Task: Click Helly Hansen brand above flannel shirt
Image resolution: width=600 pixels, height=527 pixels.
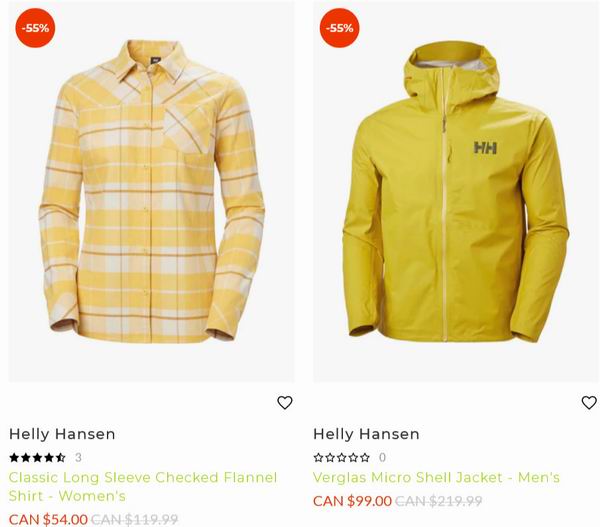Action: point(62,434)
